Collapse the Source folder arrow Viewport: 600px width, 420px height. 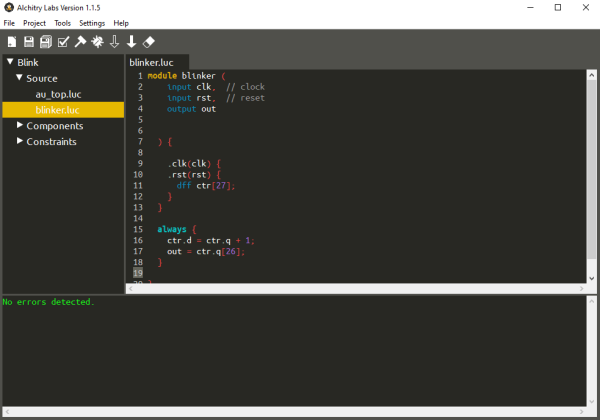(19, 78)
